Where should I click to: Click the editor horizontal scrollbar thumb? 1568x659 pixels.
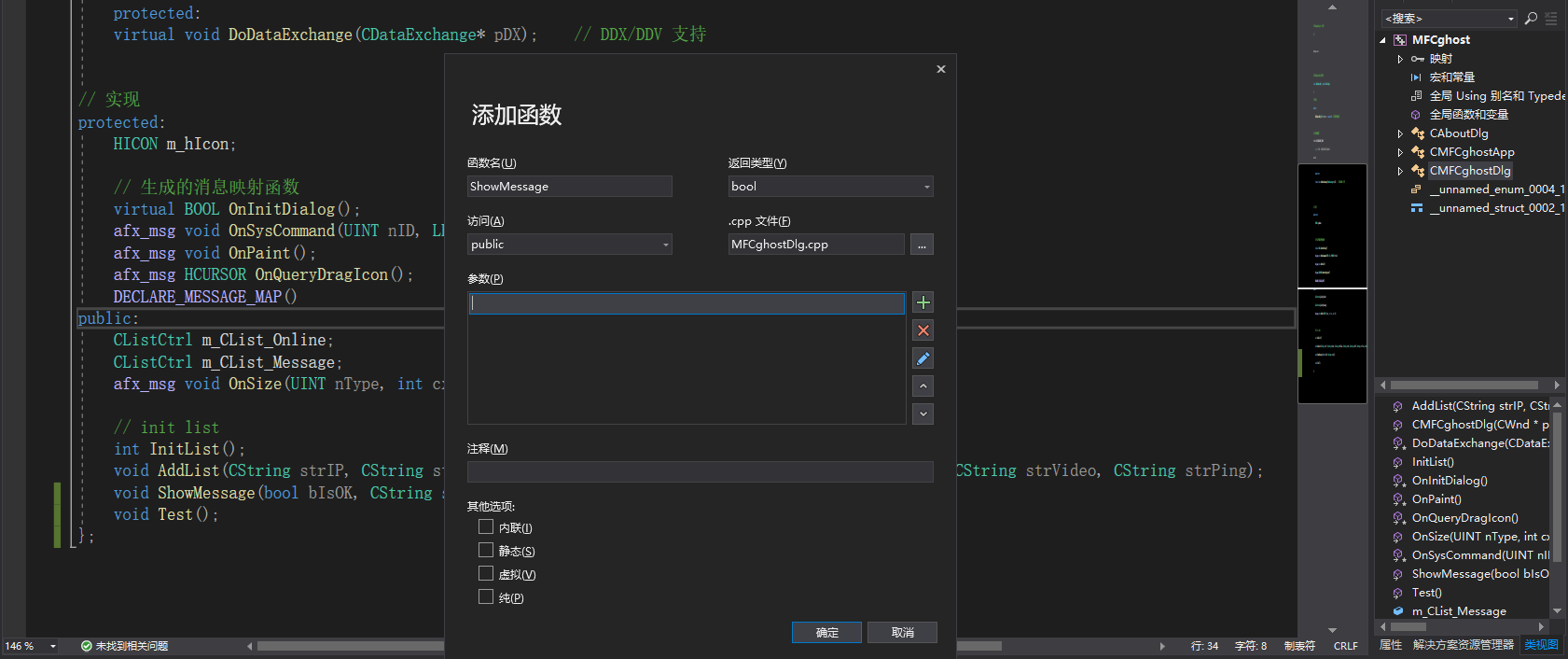point(630,646)
